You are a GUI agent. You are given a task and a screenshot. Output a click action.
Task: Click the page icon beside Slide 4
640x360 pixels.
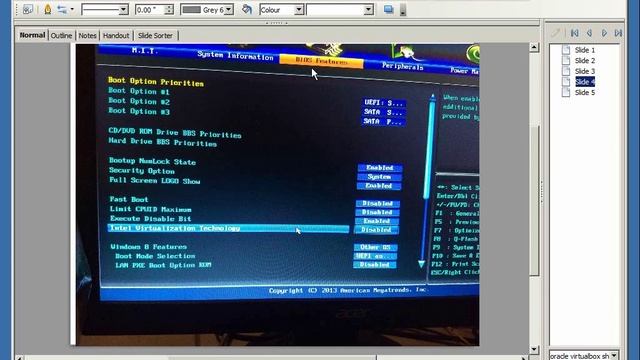click(566, 82)
